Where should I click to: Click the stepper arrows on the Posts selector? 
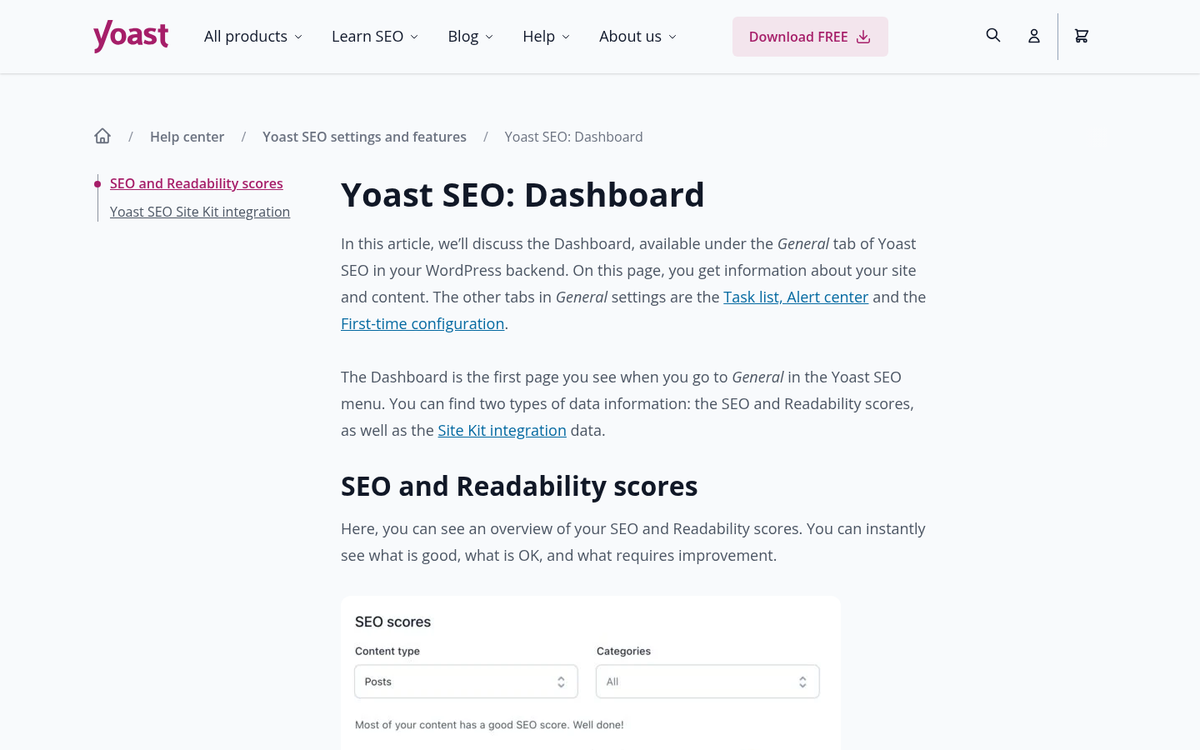[x=563, y=681]
